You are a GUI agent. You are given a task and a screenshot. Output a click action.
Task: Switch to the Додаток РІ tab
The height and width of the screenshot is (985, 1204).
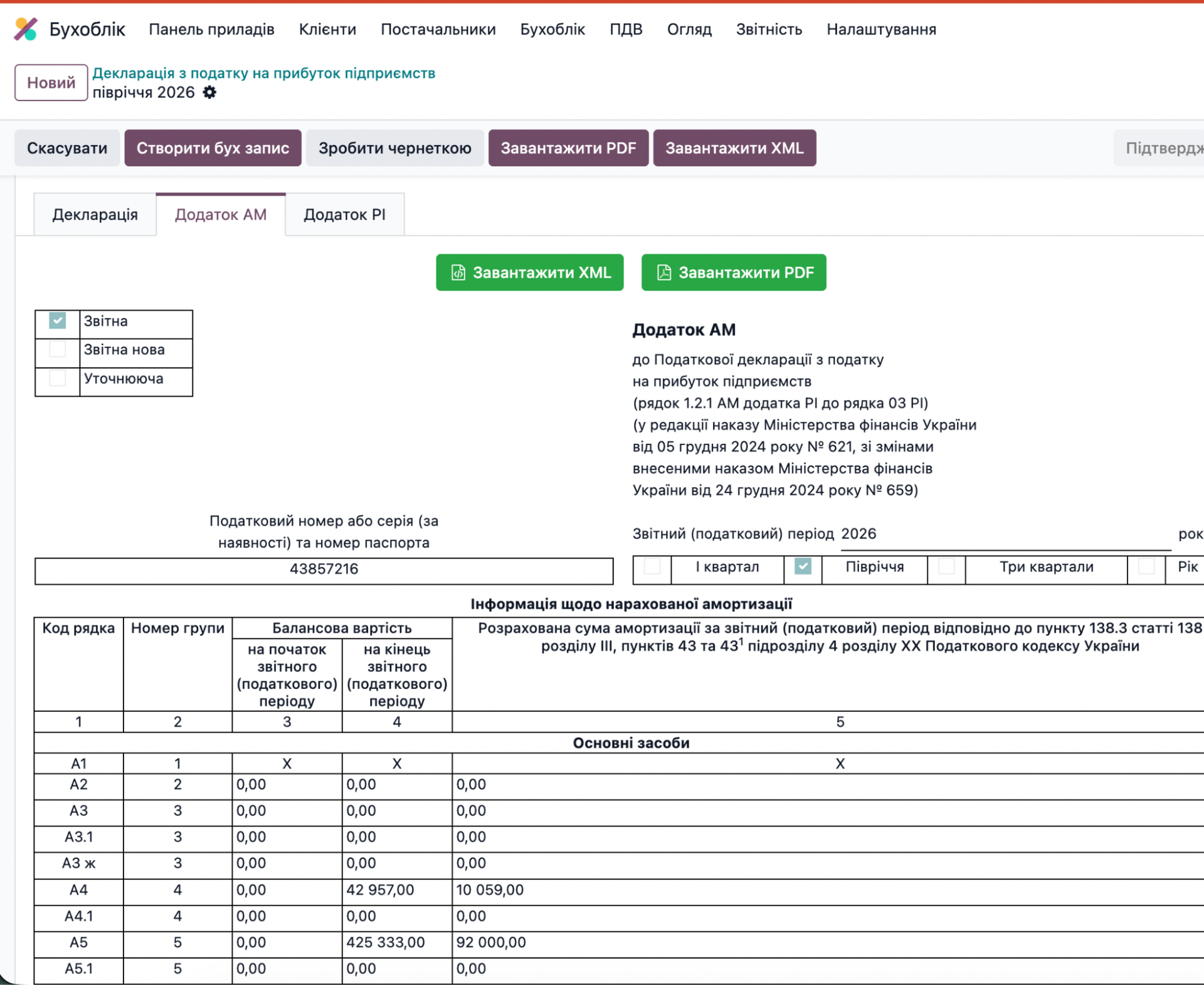pos(344,214)
